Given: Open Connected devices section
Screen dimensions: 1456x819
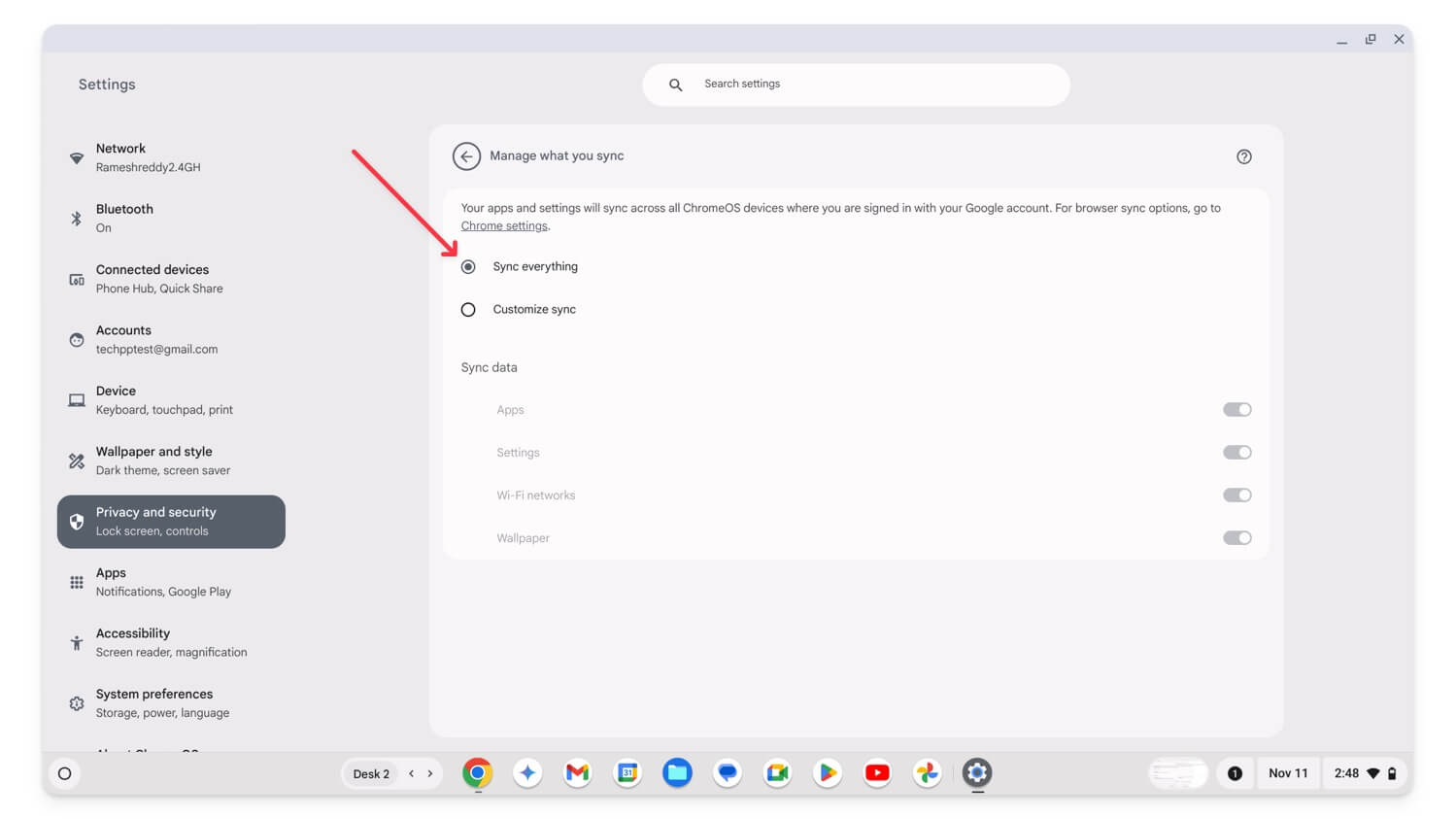Looking at the screenshot, I should coord(171,279).
